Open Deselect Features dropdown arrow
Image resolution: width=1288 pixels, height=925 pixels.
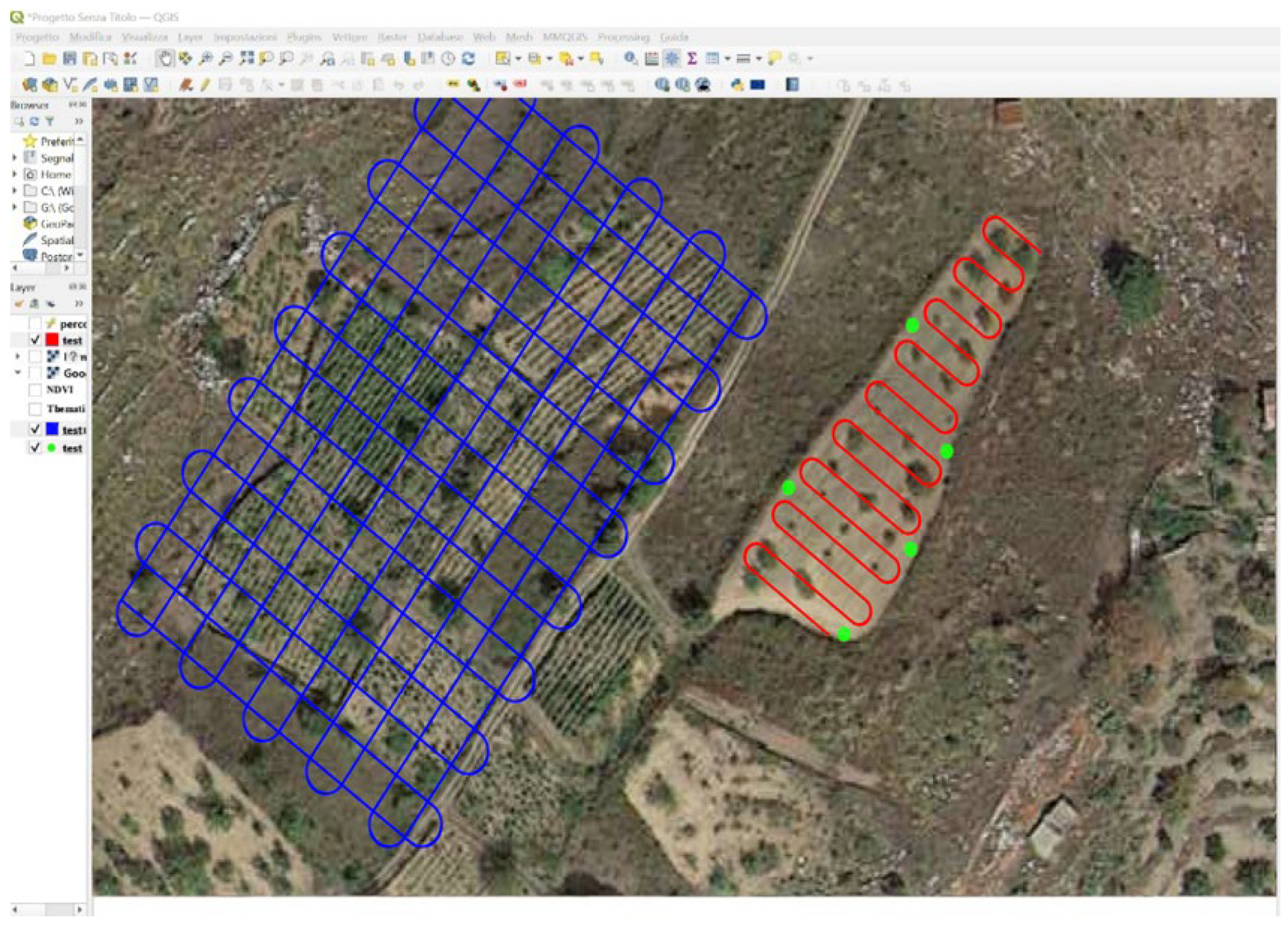coord(580,59)
